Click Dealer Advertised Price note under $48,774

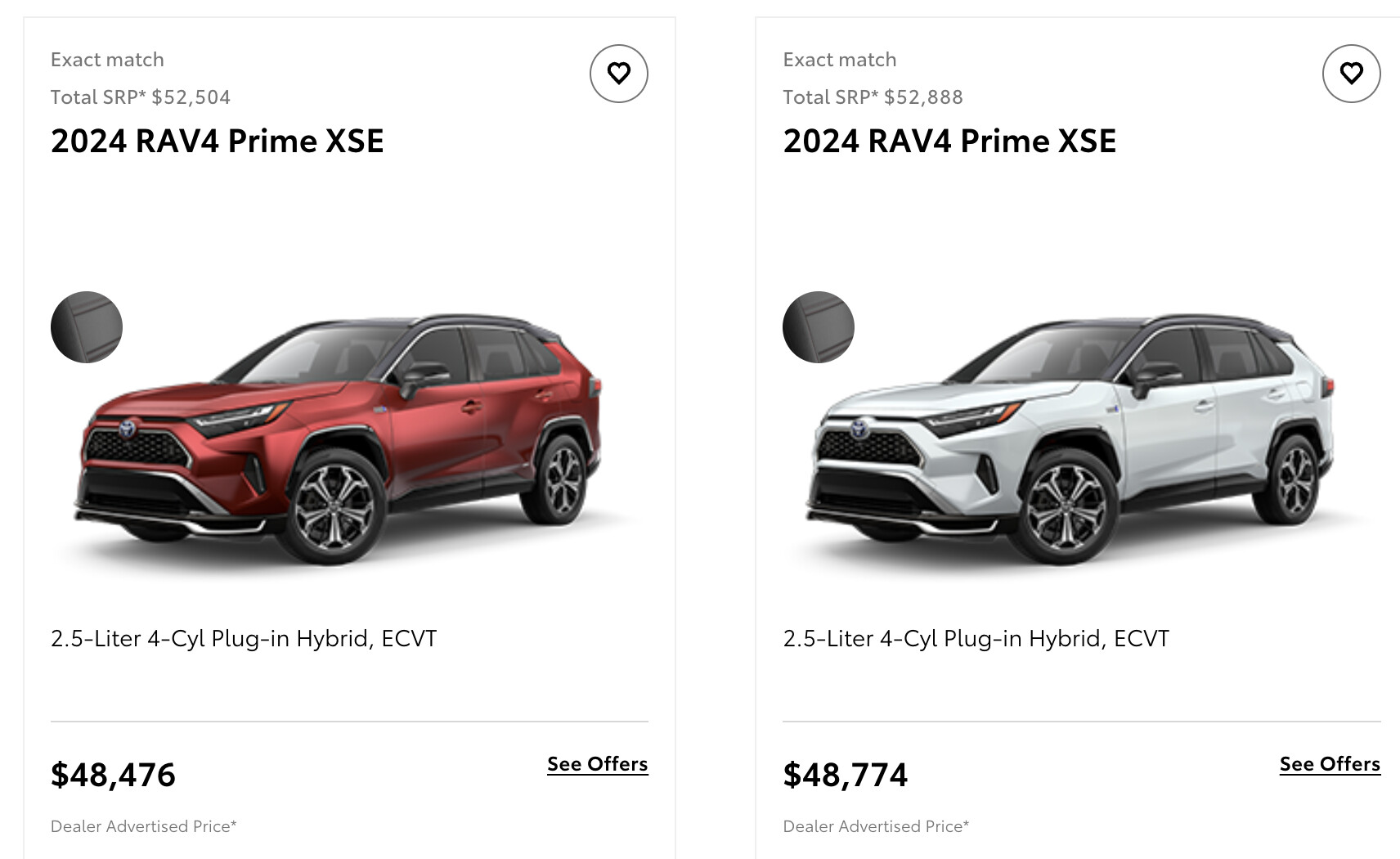[x=876, y=826]
